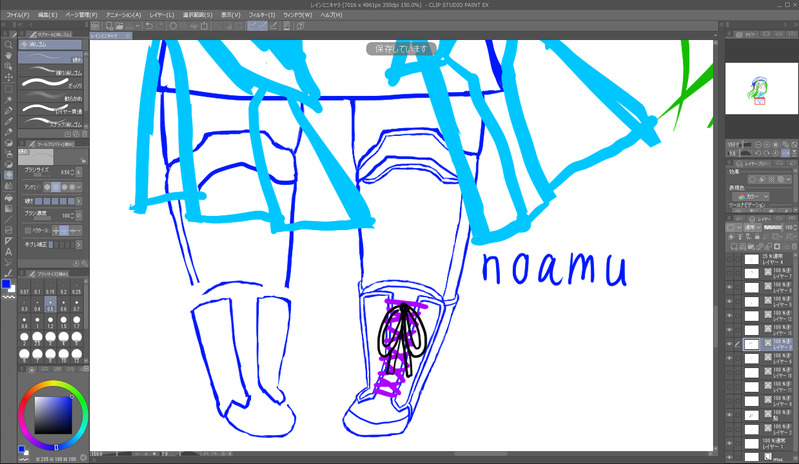Select the Figure line tool
This screenshot has width=799, height=464.
point(8,219)
